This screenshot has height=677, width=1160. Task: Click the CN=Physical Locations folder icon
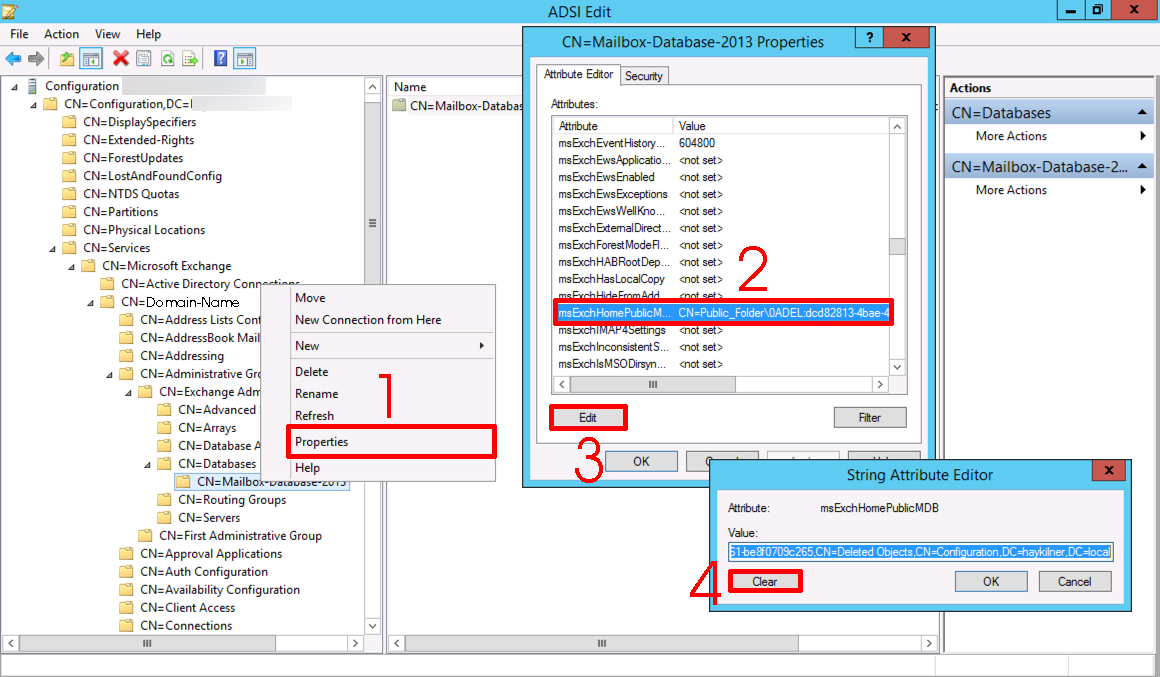[x=70, y=229]
